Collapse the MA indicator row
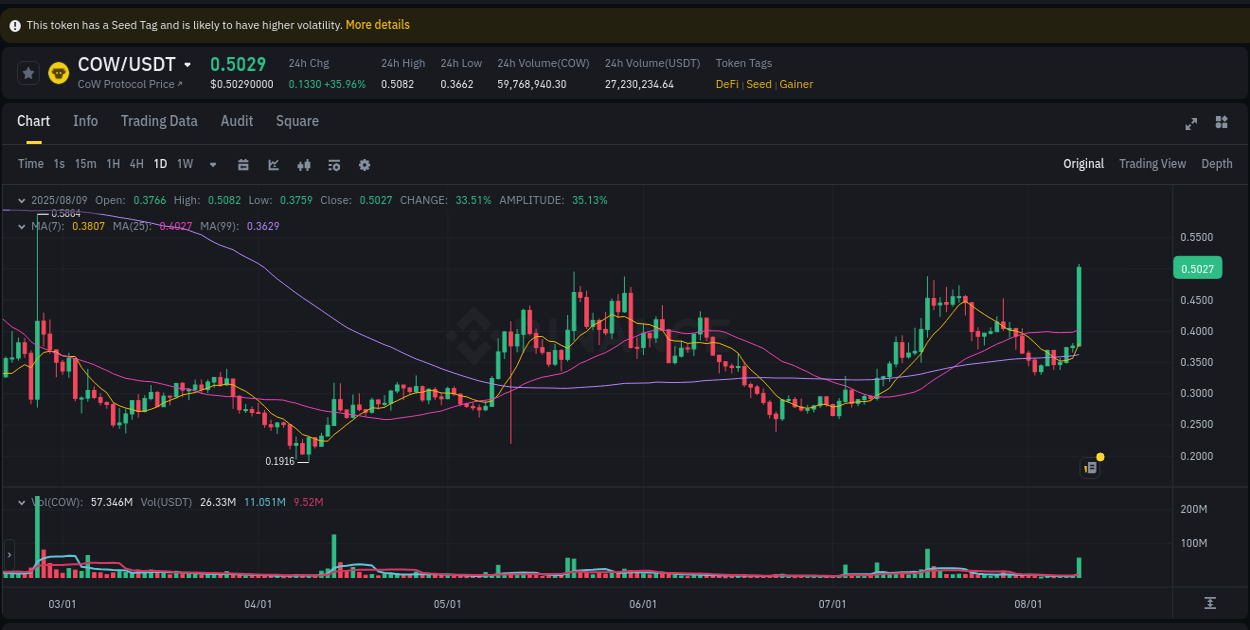This screenshot has width=1250, height=630. 21,226
